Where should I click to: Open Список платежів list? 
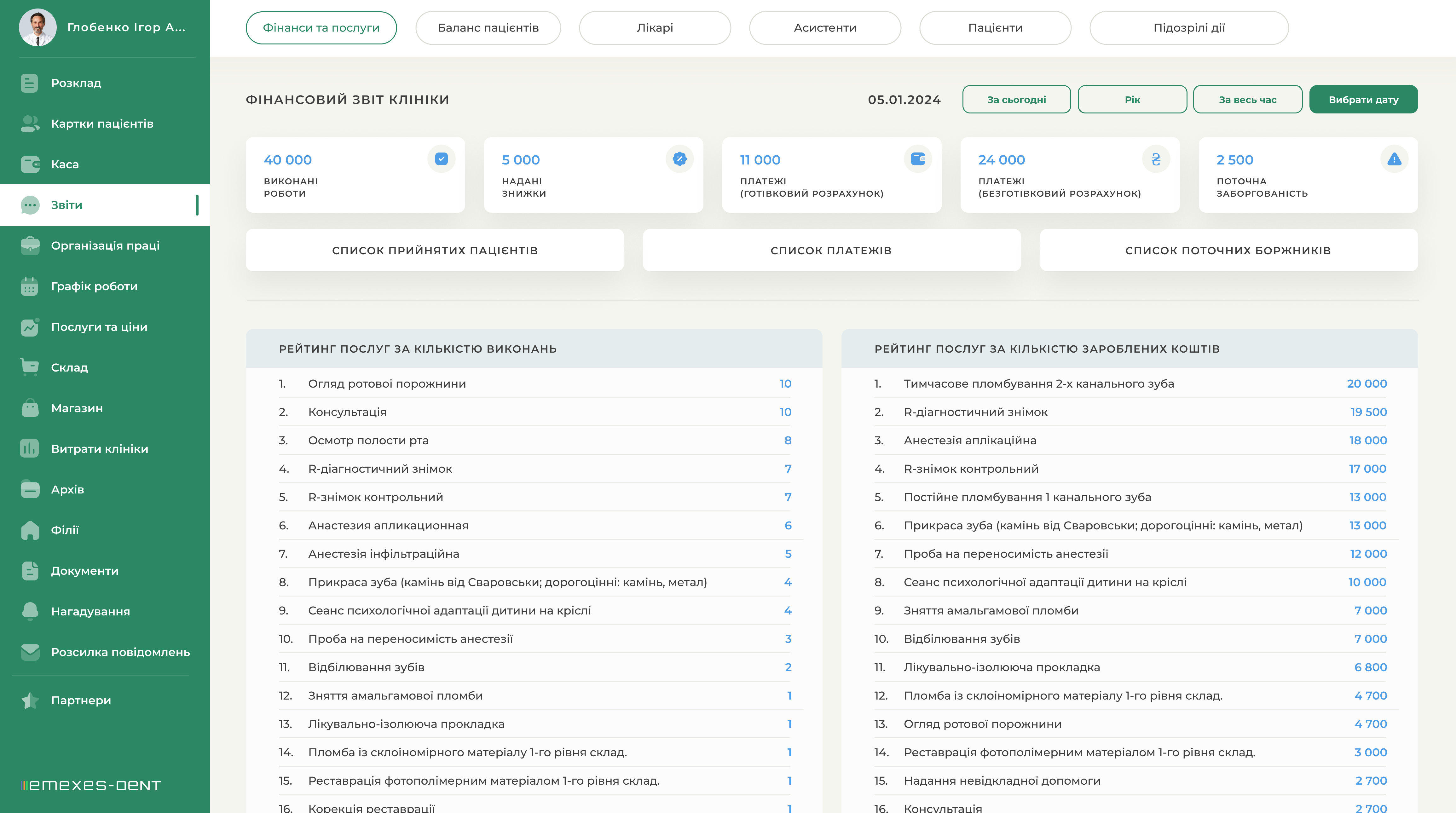[831, 250]
